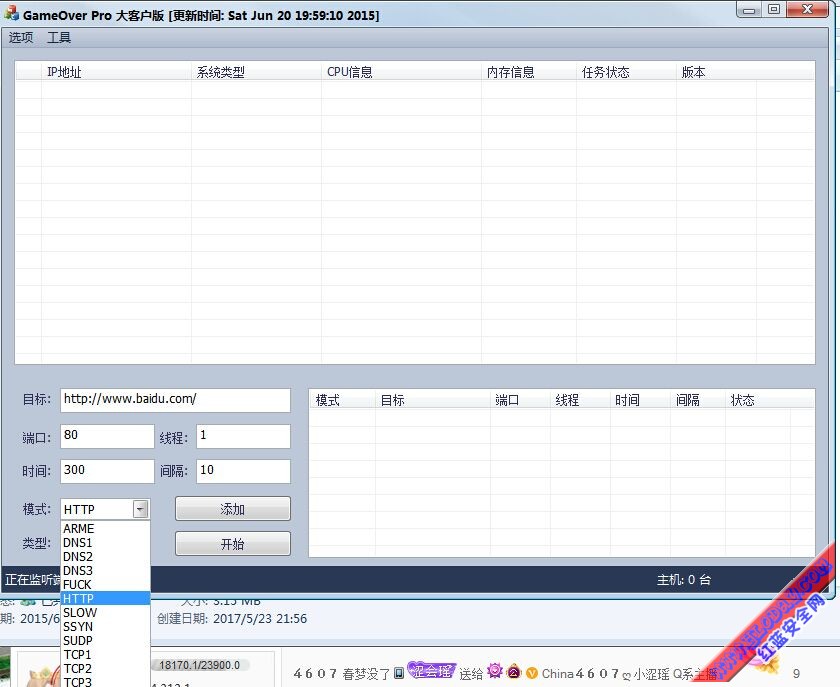Click the GameOver Pro title bar icon
Image resolution: width=840 pixels, height=687 pixels.
click(11, 13)
